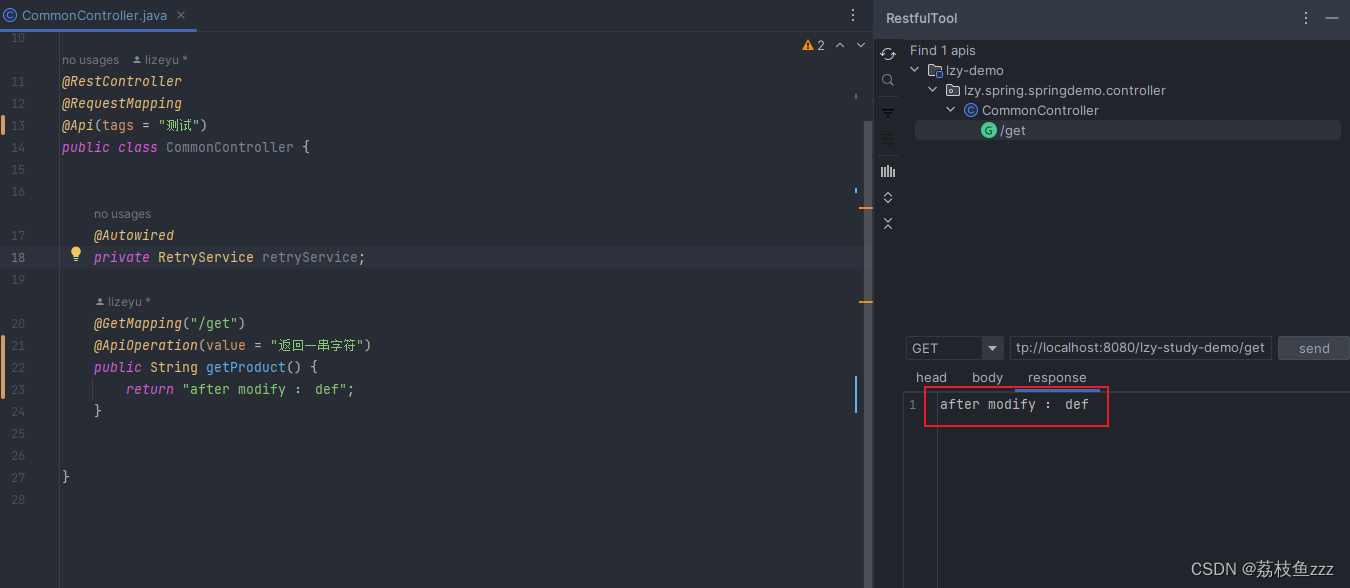Viewport: 1350px width, 588px height.
Task: Switch to the body tab
Action: point(987,377)
